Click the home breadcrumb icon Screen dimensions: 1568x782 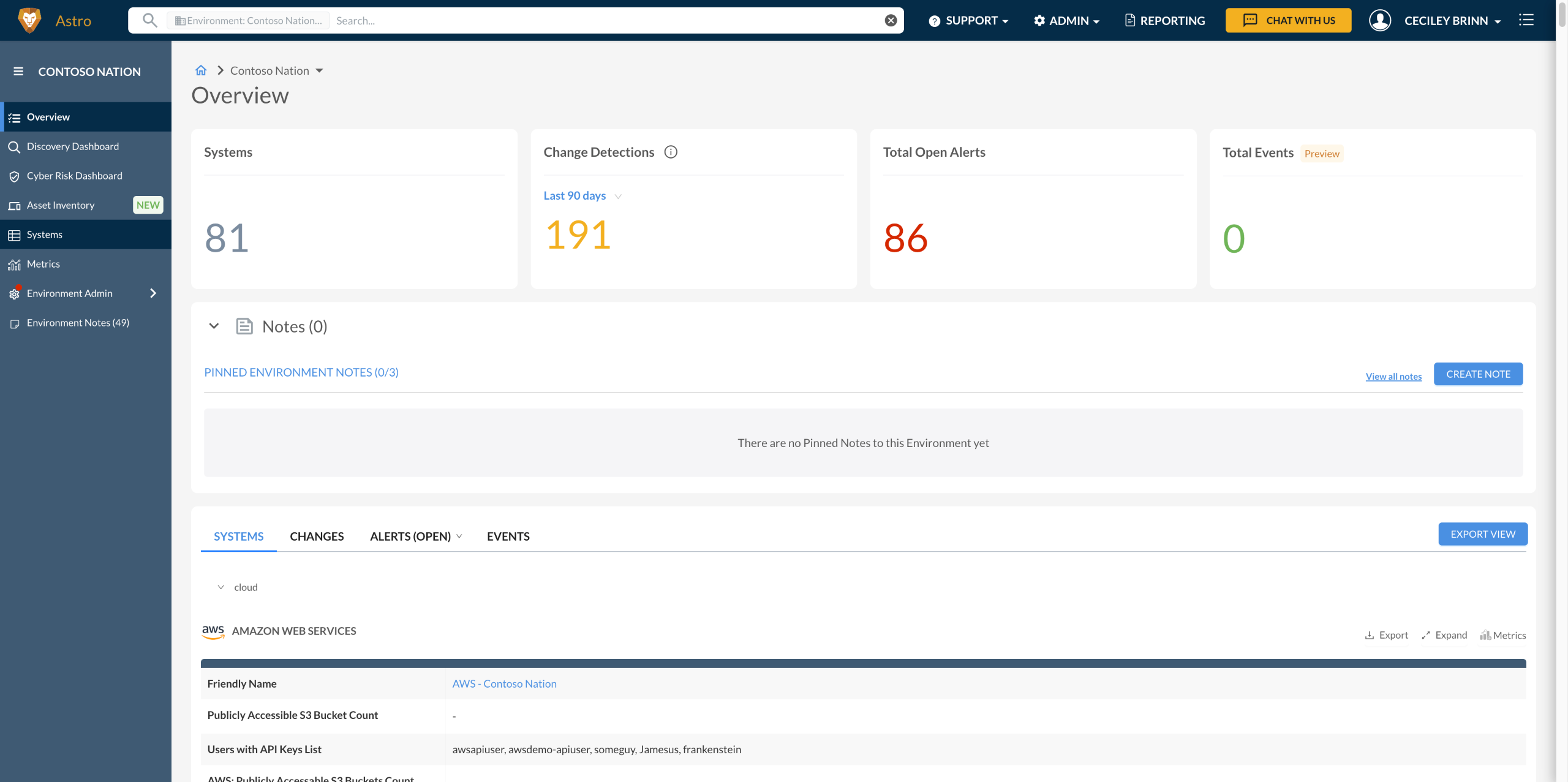pos(201,70)
